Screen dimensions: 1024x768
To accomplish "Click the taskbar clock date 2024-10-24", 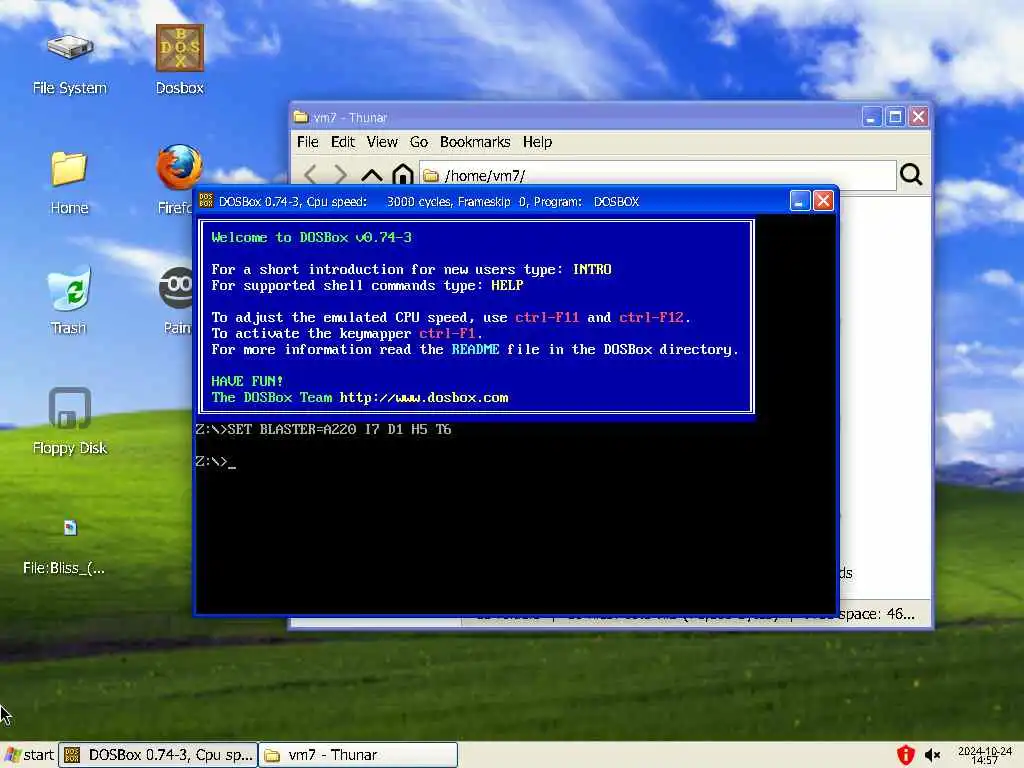I will 985,751.
